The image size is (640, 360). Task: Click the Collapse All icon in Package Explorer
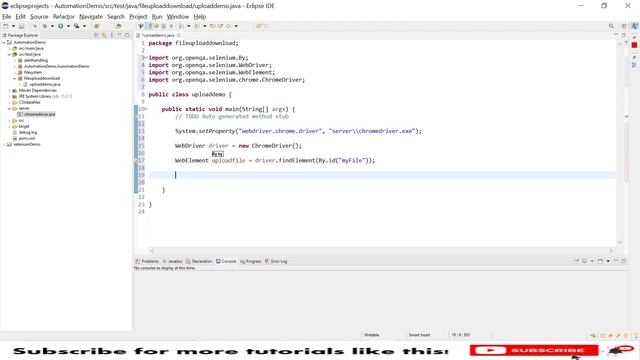coord(96,35)
